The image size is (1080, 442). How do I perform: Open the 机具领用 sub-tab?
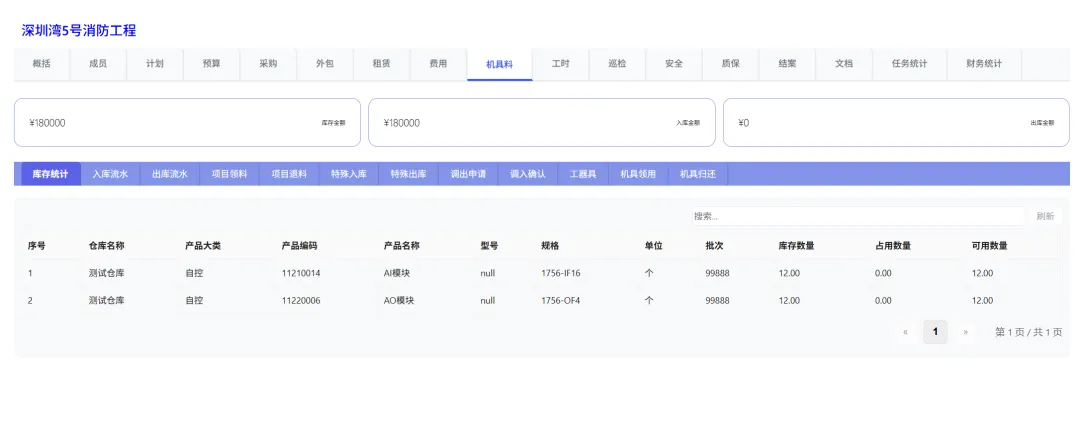coord(638,174)
